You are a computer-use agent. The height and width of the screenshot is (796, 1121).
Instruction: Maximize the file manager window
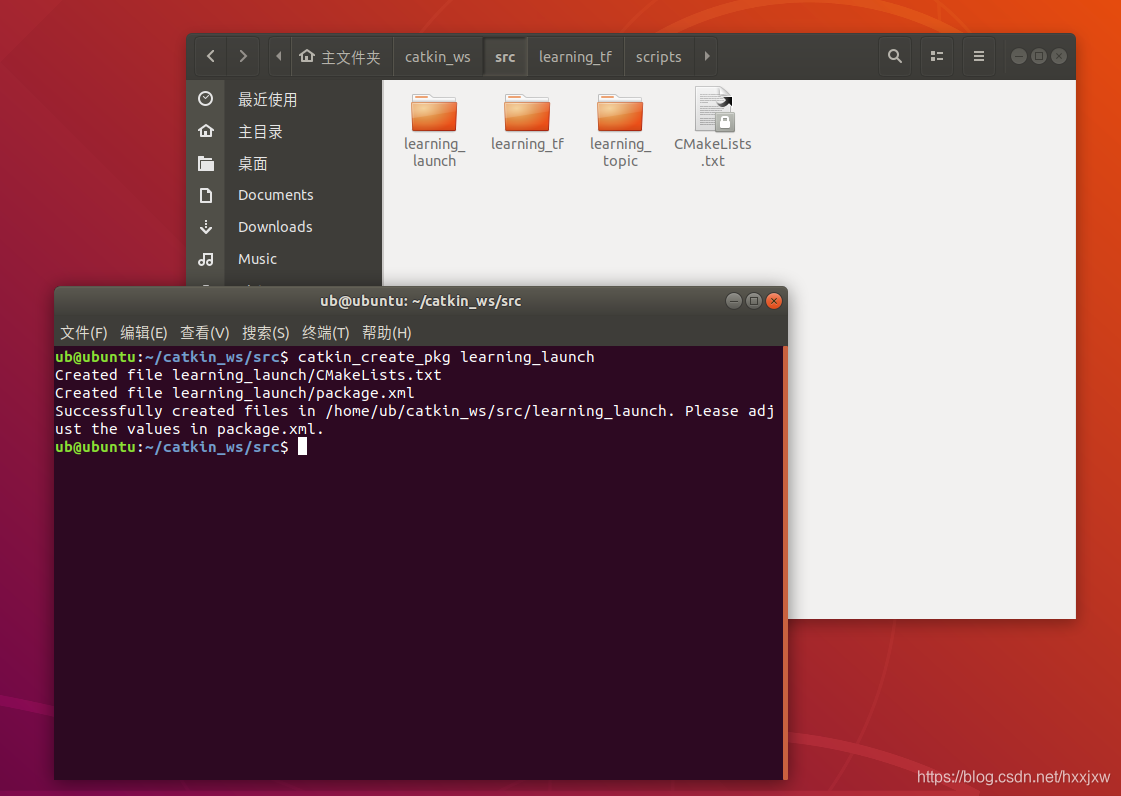pos(1039,56)
